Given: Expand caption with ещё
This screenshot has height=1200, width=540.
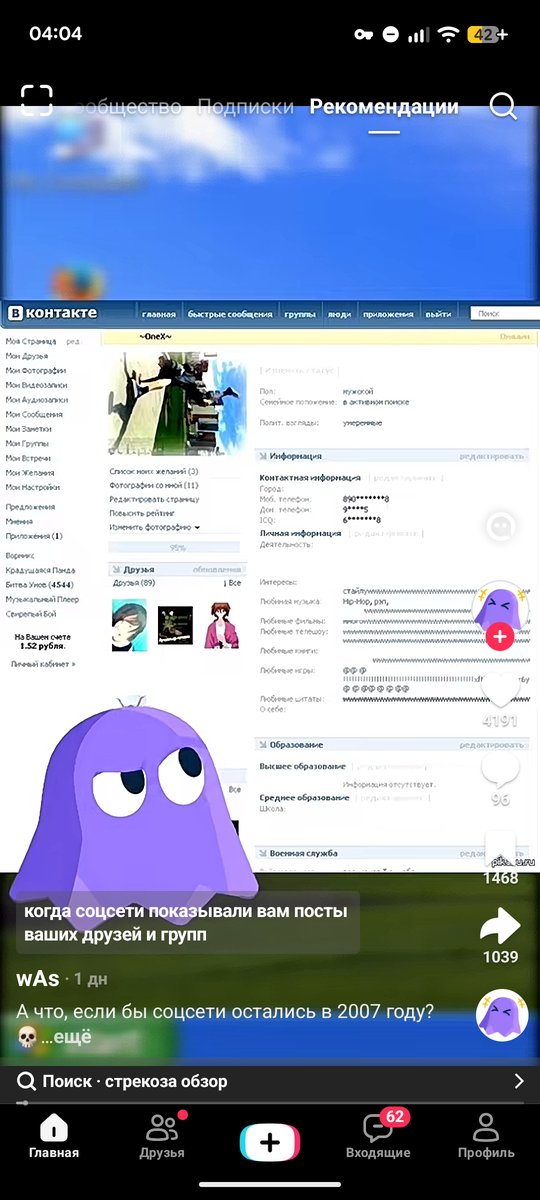Looking at the screenshot, I should coord(73,1036).
